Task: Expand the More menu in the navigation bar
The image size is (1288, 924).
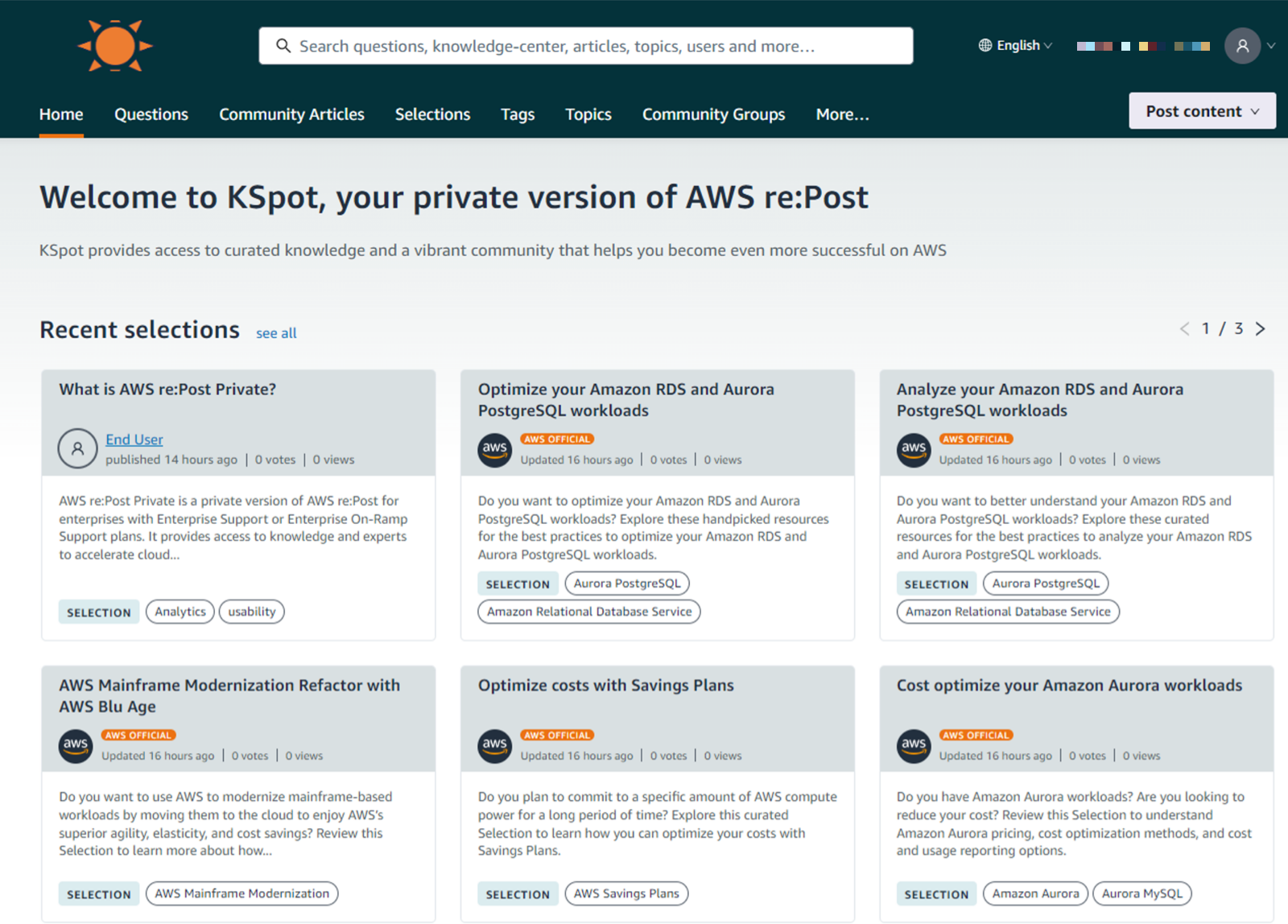Action: (842, 114)
